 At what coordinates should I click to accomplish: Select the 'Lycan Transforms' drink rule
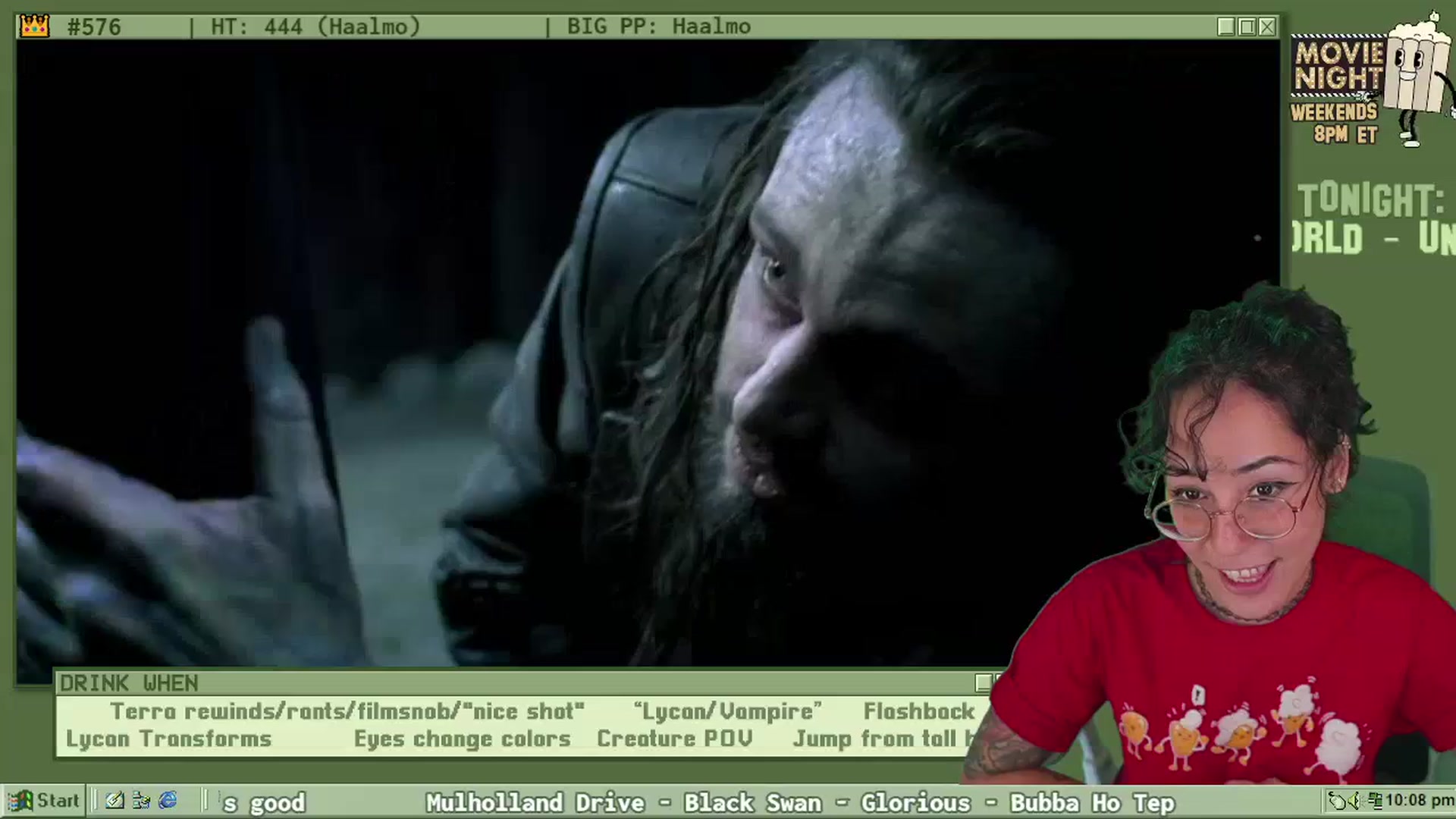tap(168, 739)
